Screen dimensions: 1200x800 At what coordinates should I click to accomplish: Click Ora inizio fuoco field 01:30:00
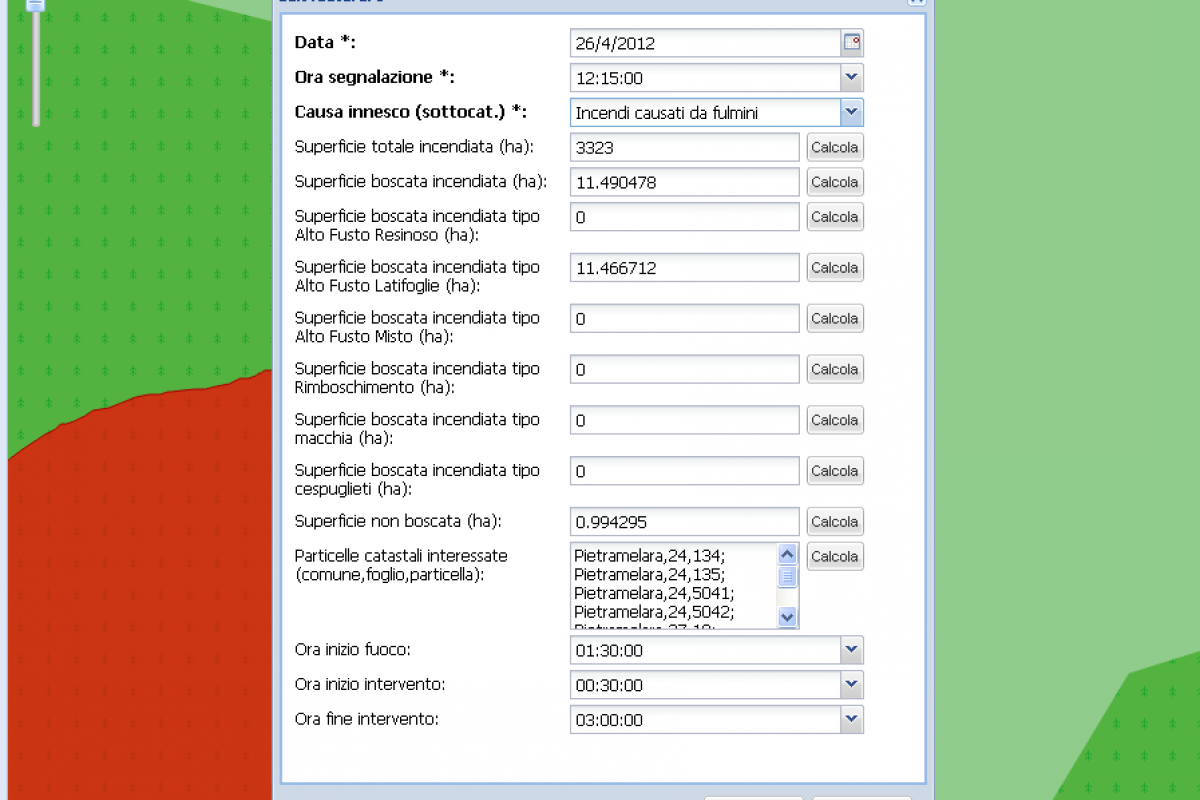coord(706,650)
